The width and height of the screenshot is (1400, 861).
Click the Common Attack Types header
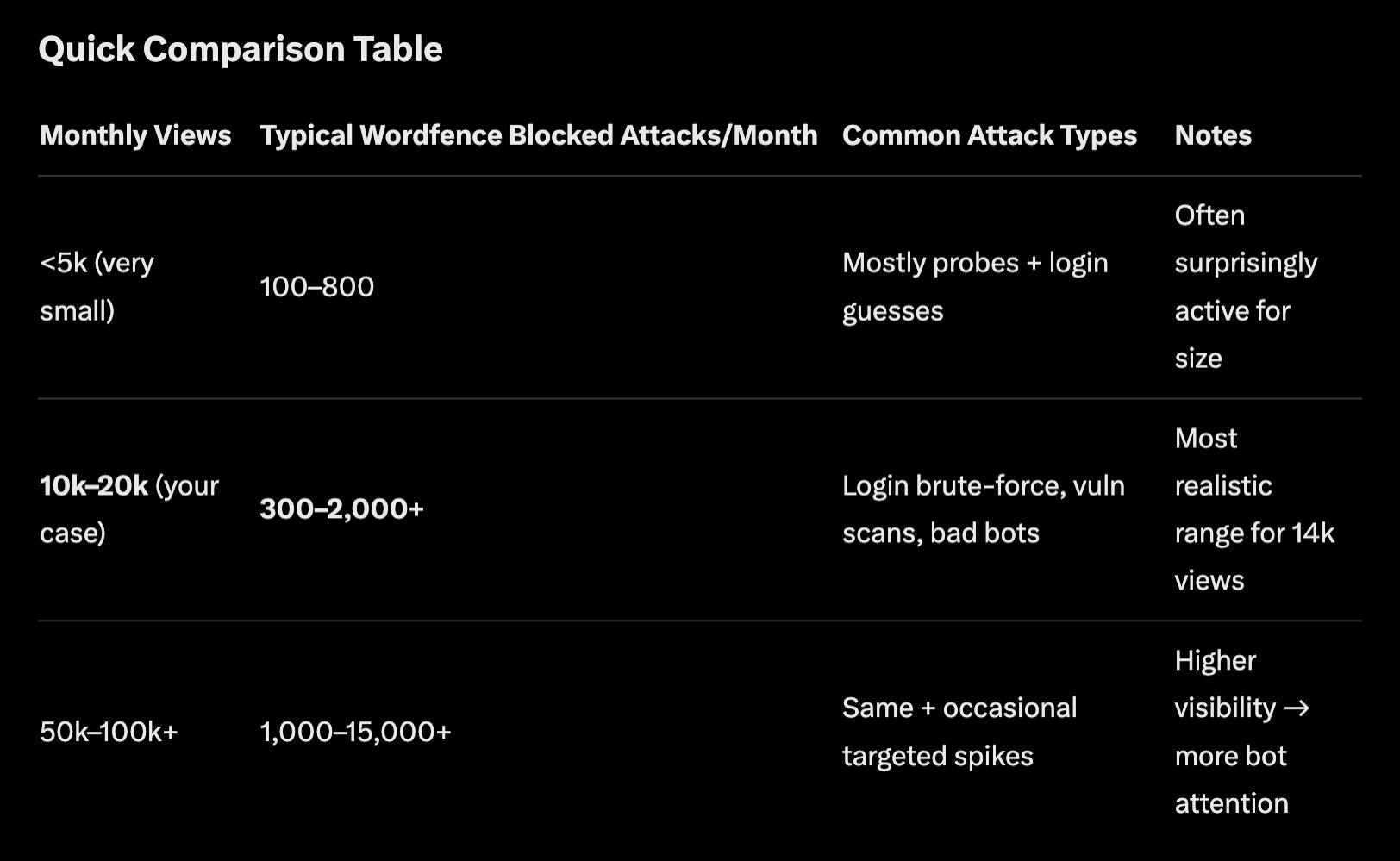[x=989, y=135]
